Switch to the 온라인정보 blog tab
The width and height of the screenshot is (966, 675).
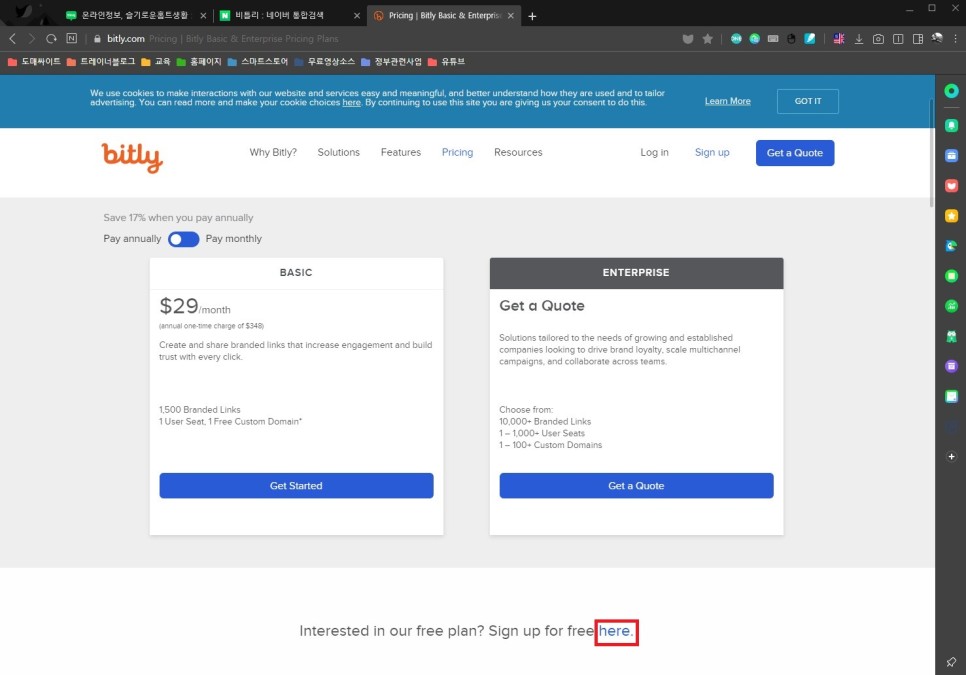(134, 15)
